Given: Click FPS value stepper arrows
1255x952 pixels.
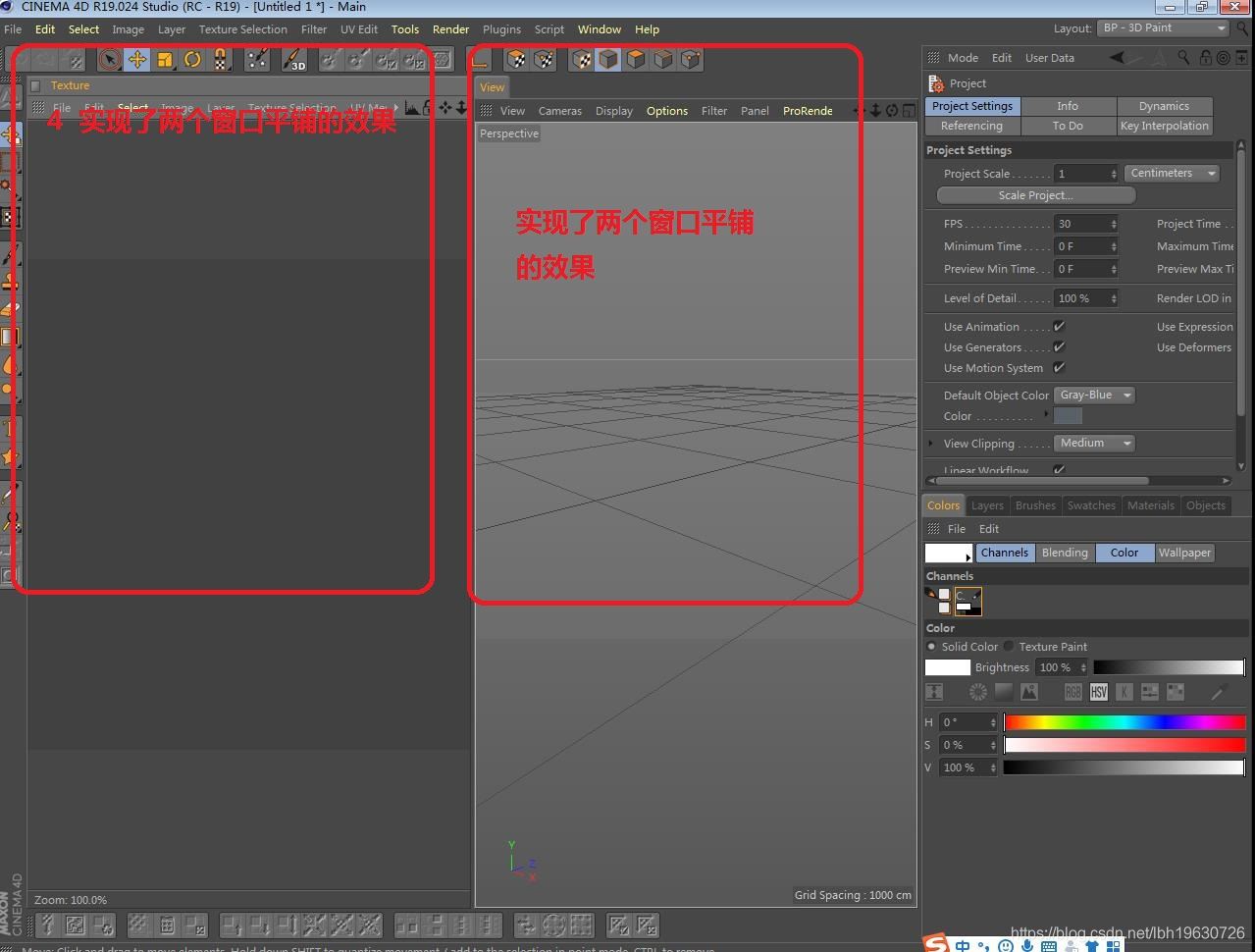Looking at the screenshot, I should point(1114,224).
